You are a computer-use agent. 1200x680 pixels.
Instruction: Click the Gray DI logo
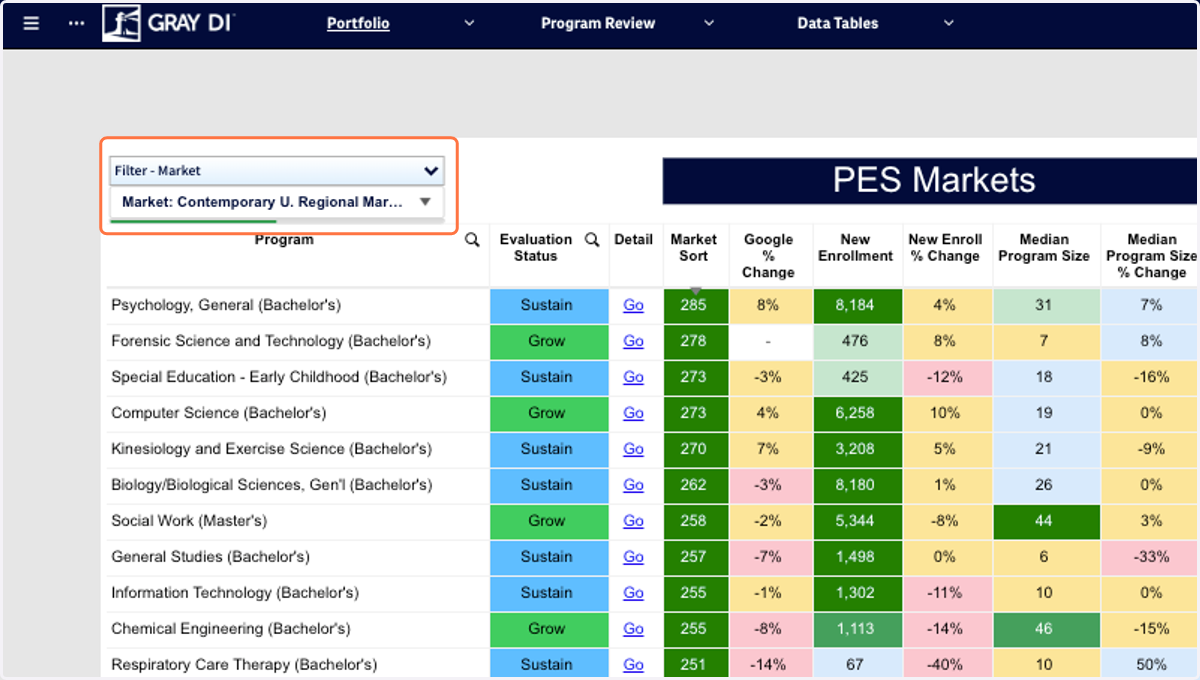(168, 23)
